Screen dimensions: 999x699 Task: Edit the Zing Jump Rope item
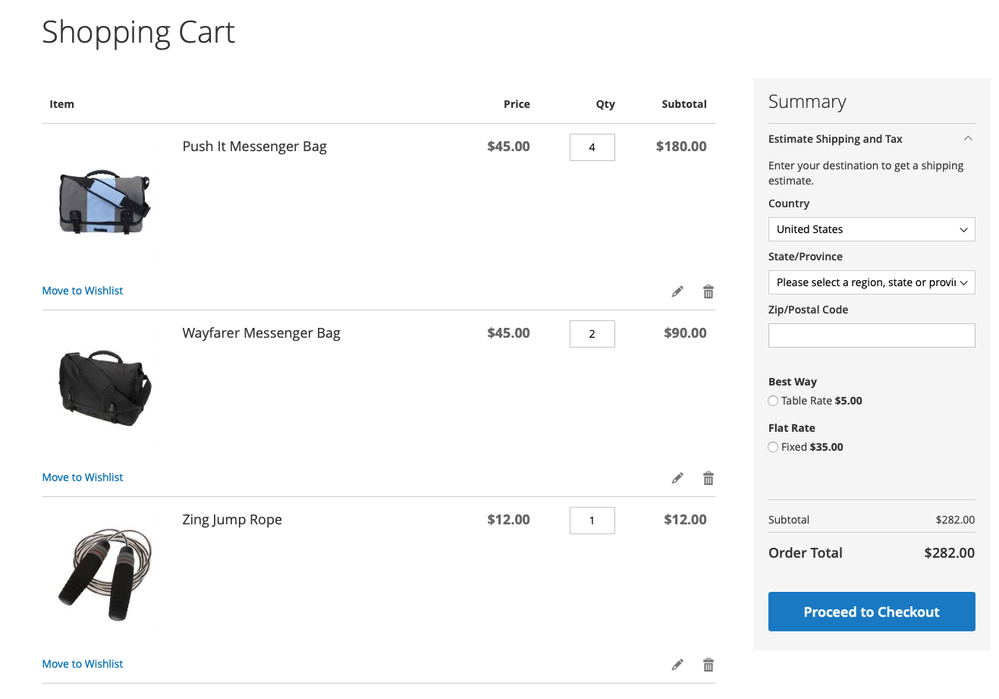coord(677,665)
